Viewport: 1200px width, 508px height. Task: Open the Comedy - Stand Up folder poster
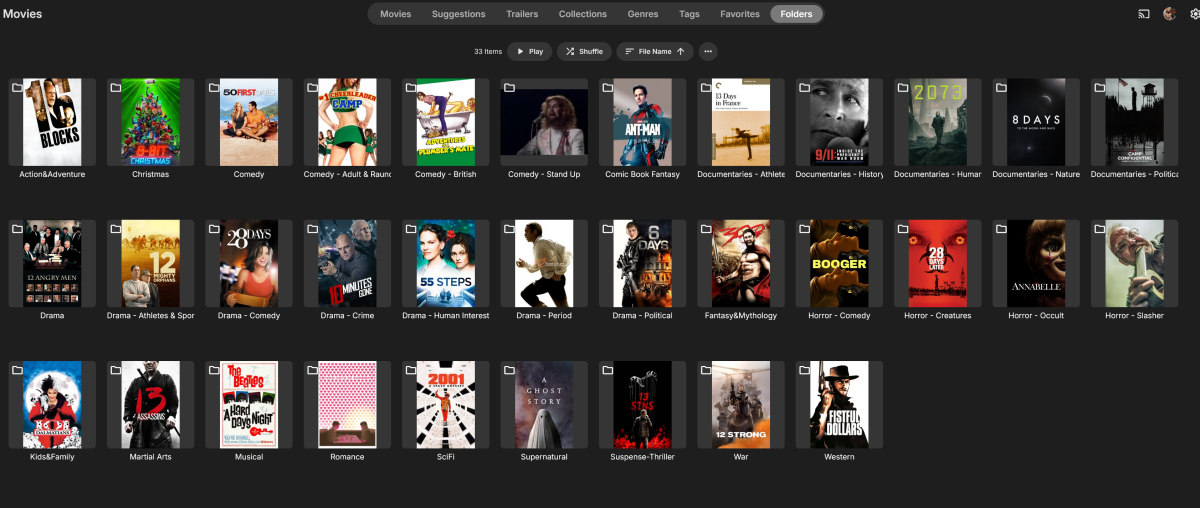pos(544,122)
